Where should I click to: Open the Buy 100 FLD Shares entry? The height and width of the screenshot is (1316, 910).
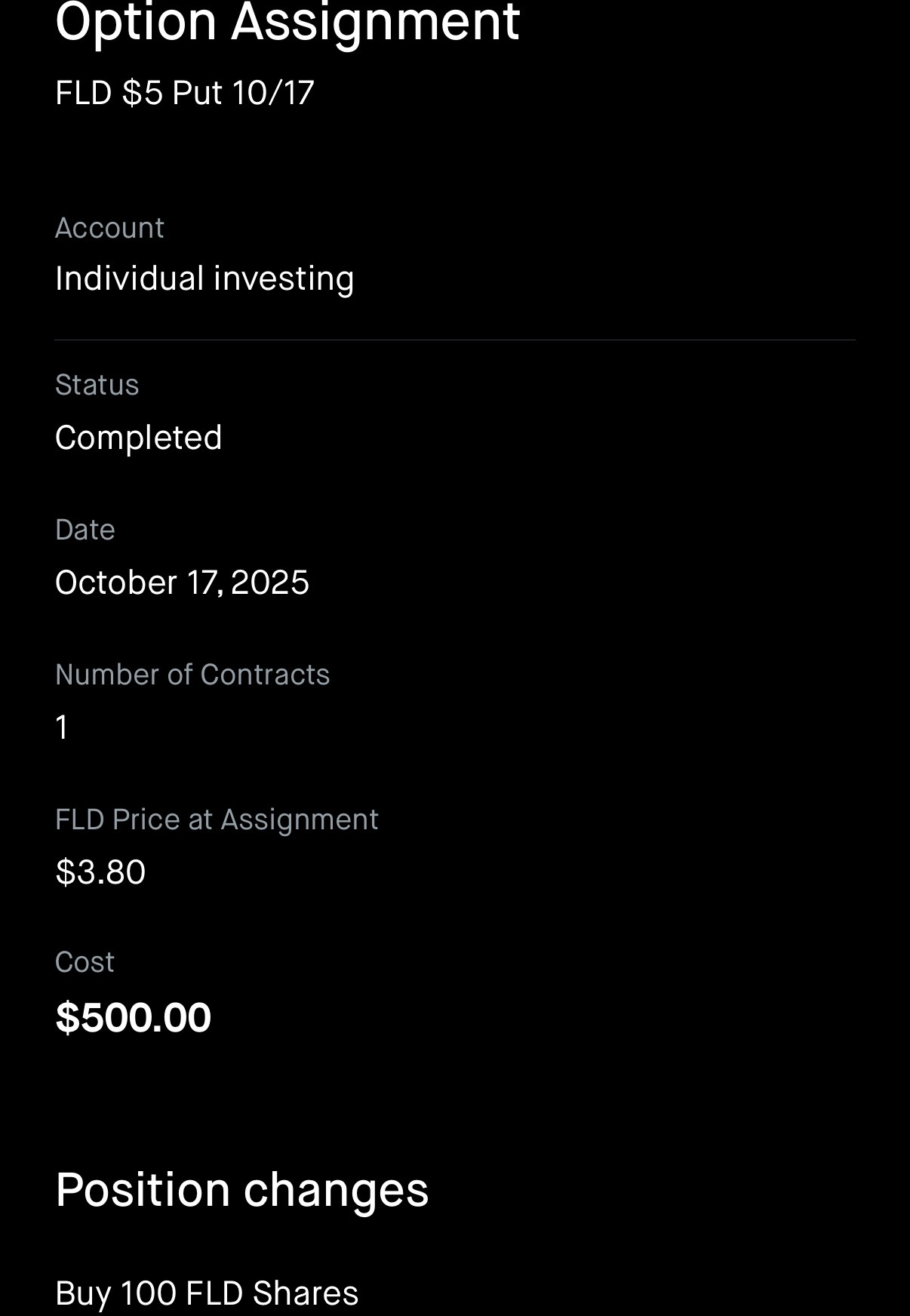pos(207,1293)
